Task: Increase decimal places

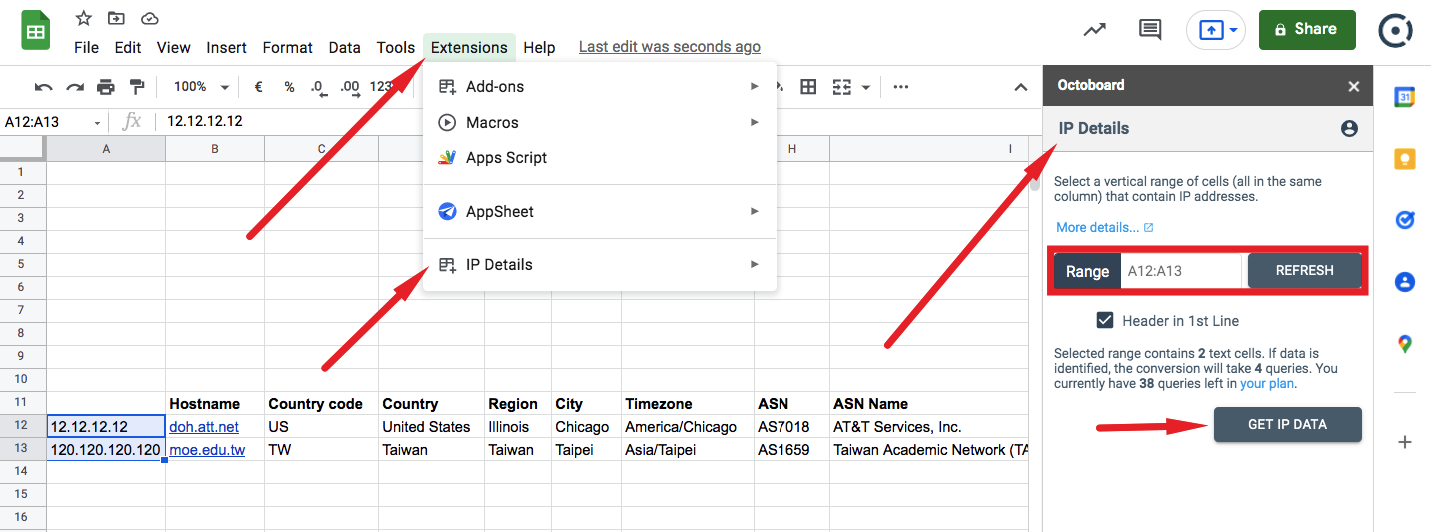Action: pyautogui.click(x=350, y=87)
